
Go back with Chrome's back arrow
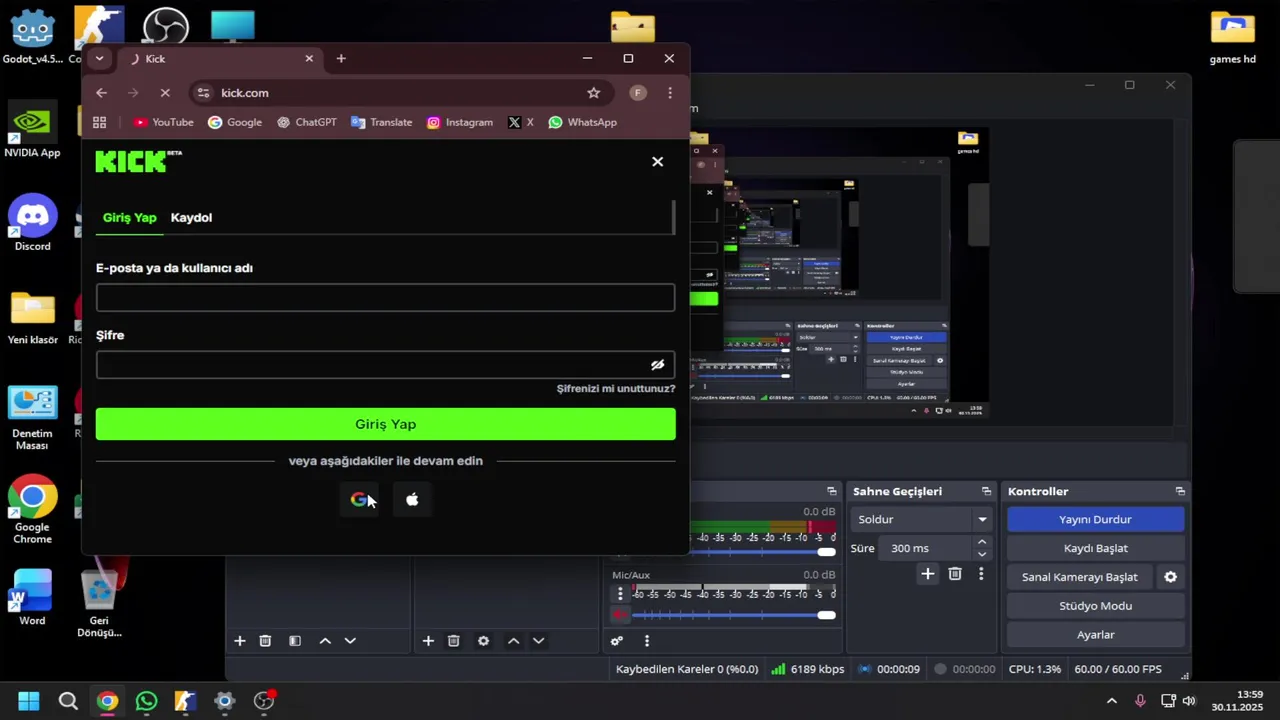101,93
